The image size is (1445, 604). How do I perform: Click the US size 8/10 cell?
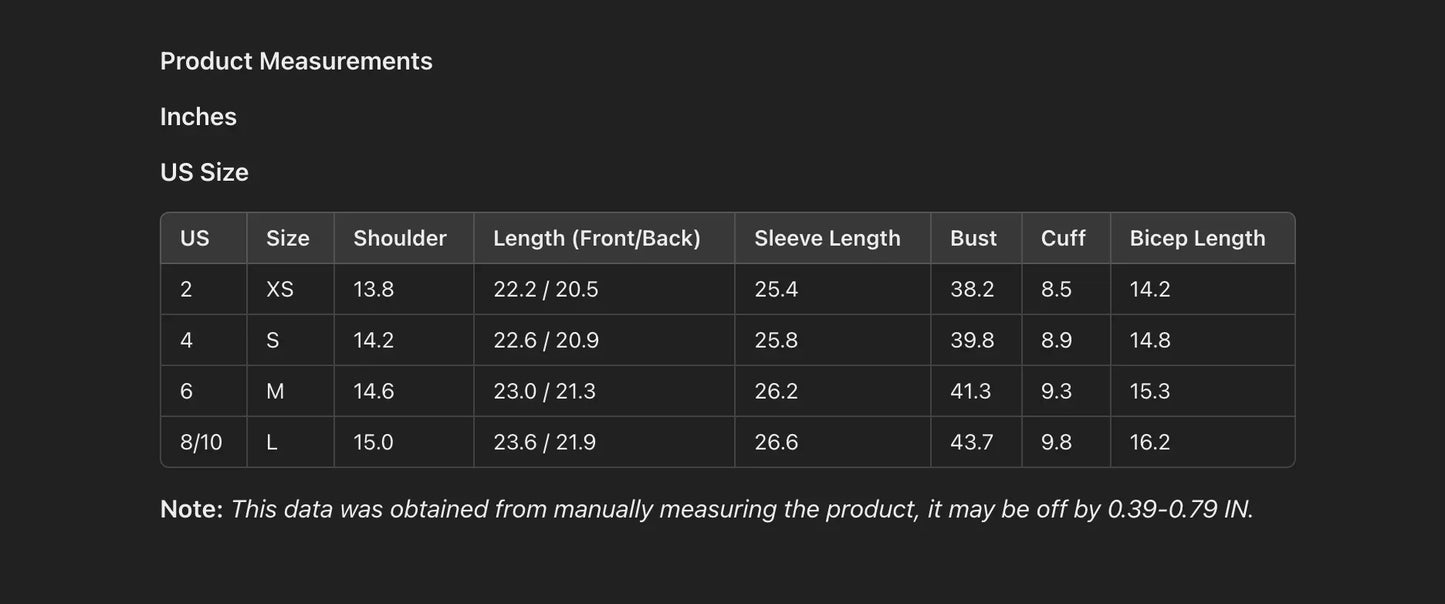click(x=201, y=442)
